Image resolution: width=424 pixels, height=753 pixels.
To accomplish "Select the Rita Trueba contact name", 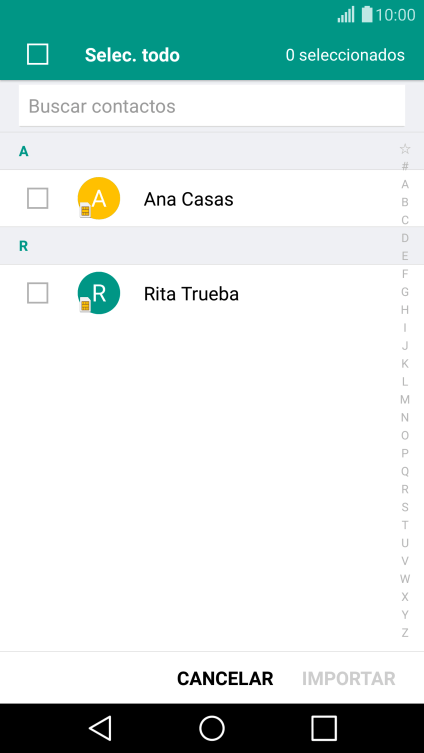I will 191,294.
